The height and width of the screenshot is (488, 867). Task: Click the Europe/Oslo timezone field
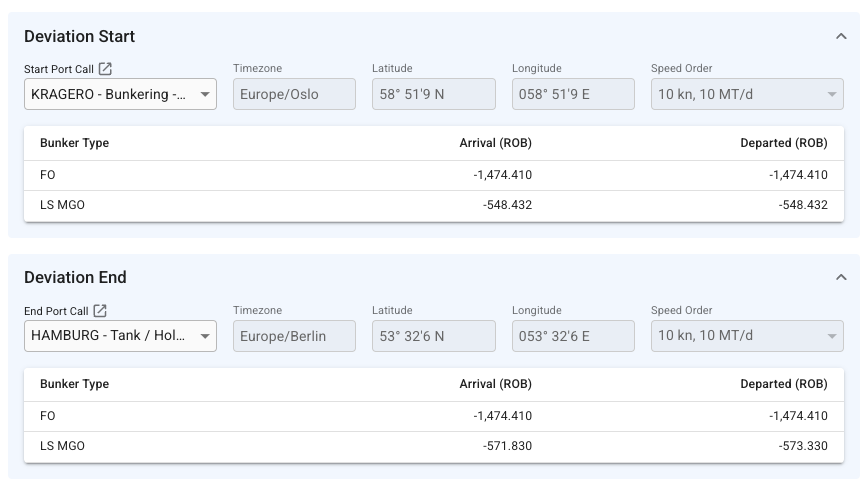pos(294,95)
